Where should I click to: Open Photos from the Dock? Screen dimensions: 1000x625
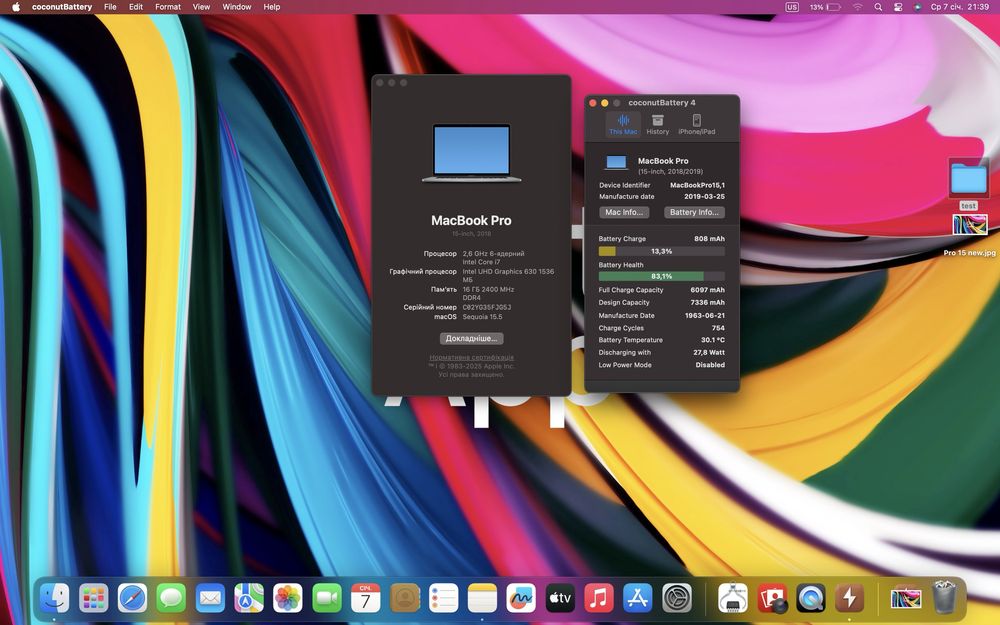click(x=288, y=598)
